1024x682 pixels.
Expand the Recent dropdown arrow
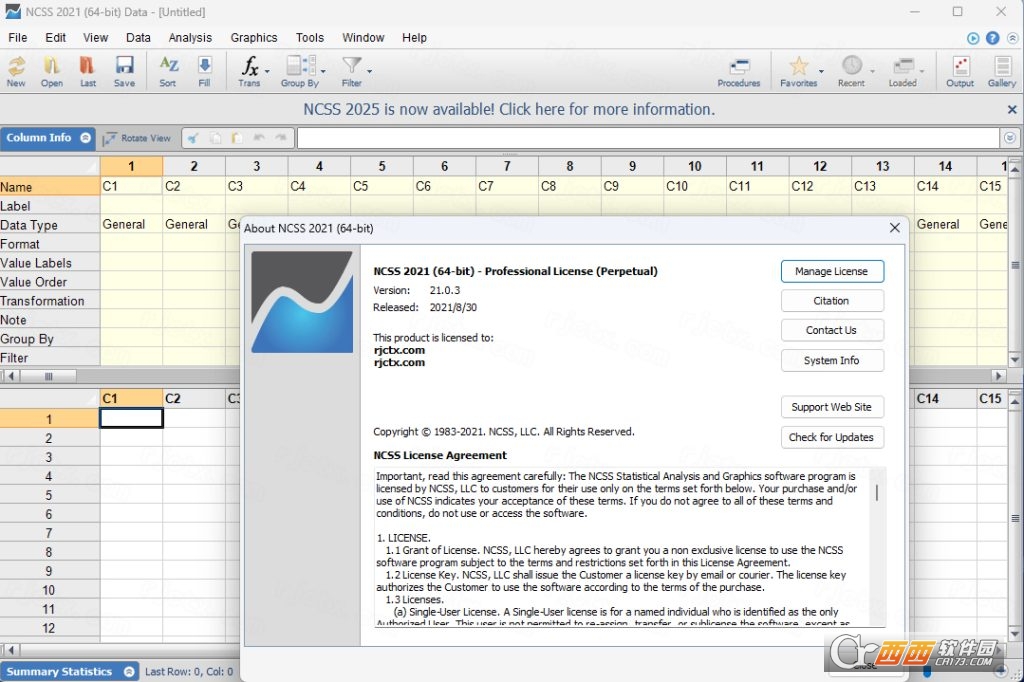pos(872,71)
